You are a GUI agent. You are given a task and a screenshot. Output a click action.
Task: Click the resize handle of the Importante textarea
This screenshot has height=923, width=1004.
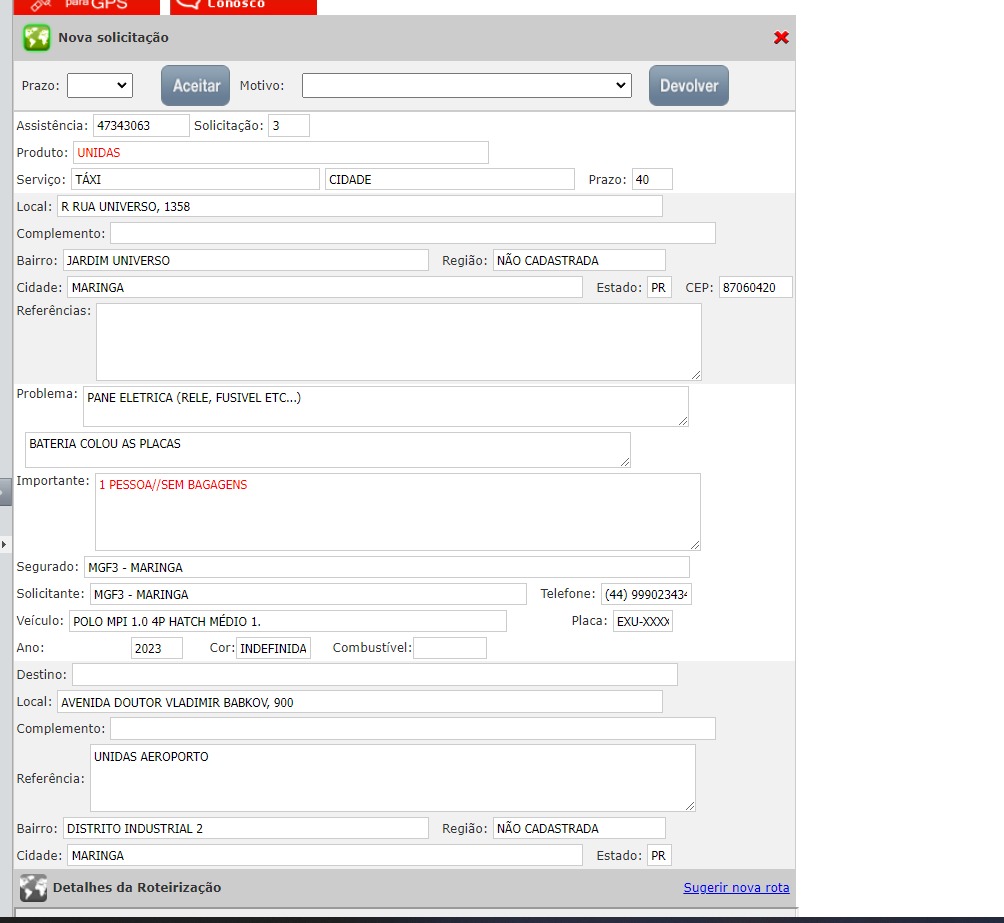[x=694, y=544]
